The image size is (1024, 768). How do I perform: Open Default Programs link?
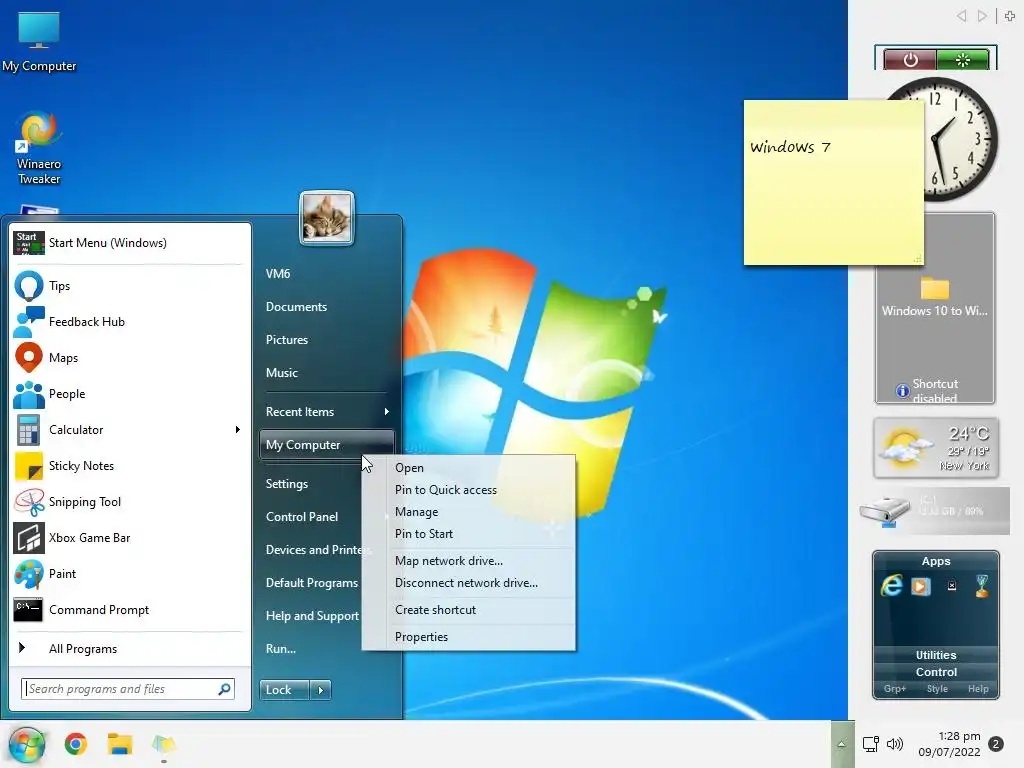(x=312, y=583)
